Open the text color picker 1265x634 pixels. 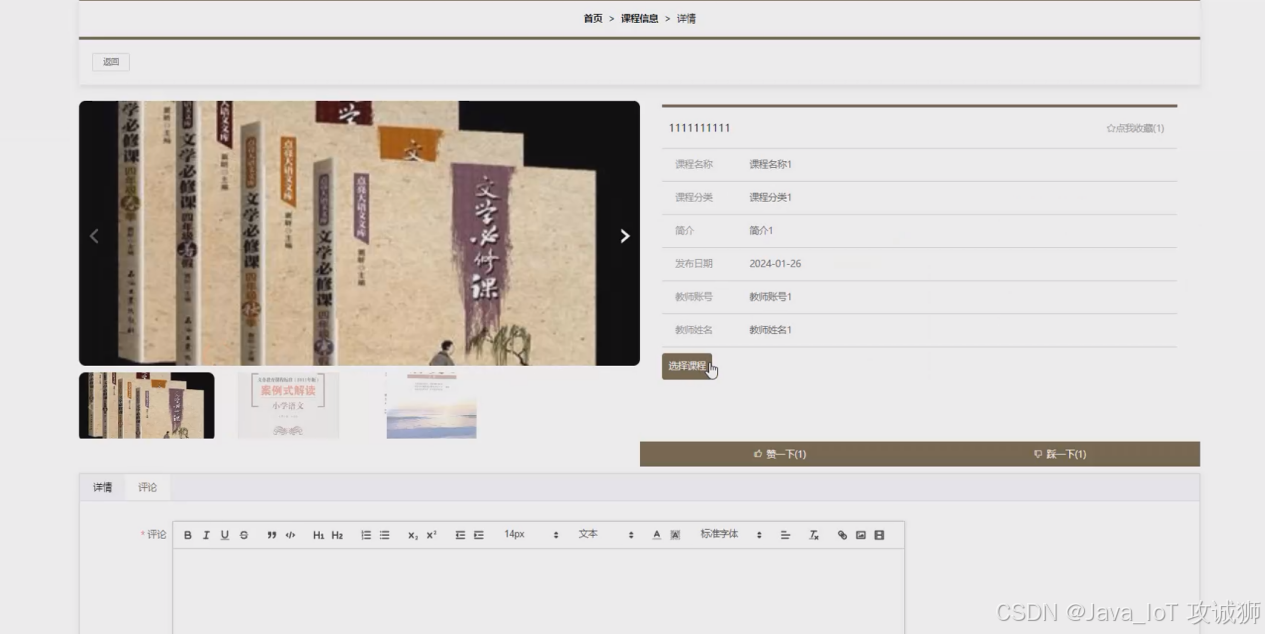point(657,535)
